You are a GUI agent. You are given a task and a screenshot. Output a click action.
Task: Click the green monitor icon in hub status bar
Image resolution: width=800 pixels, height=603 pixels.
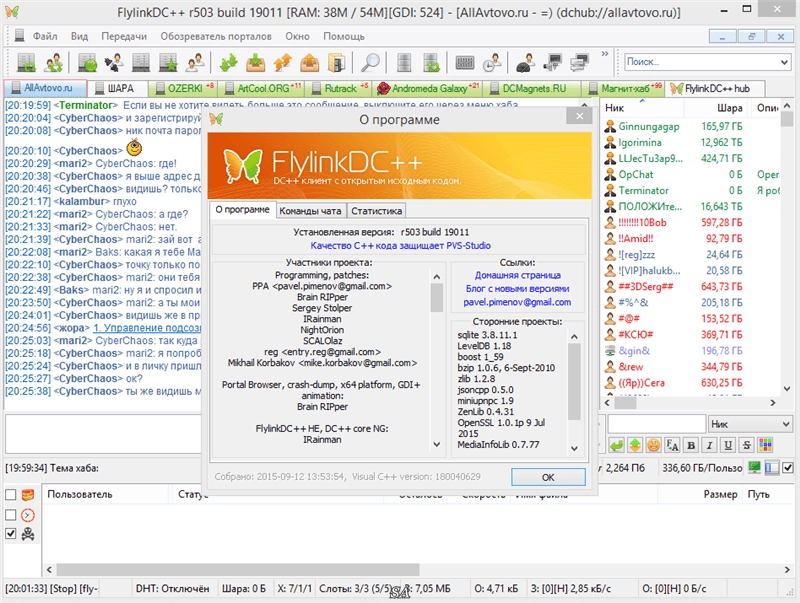tap(754, 467)
